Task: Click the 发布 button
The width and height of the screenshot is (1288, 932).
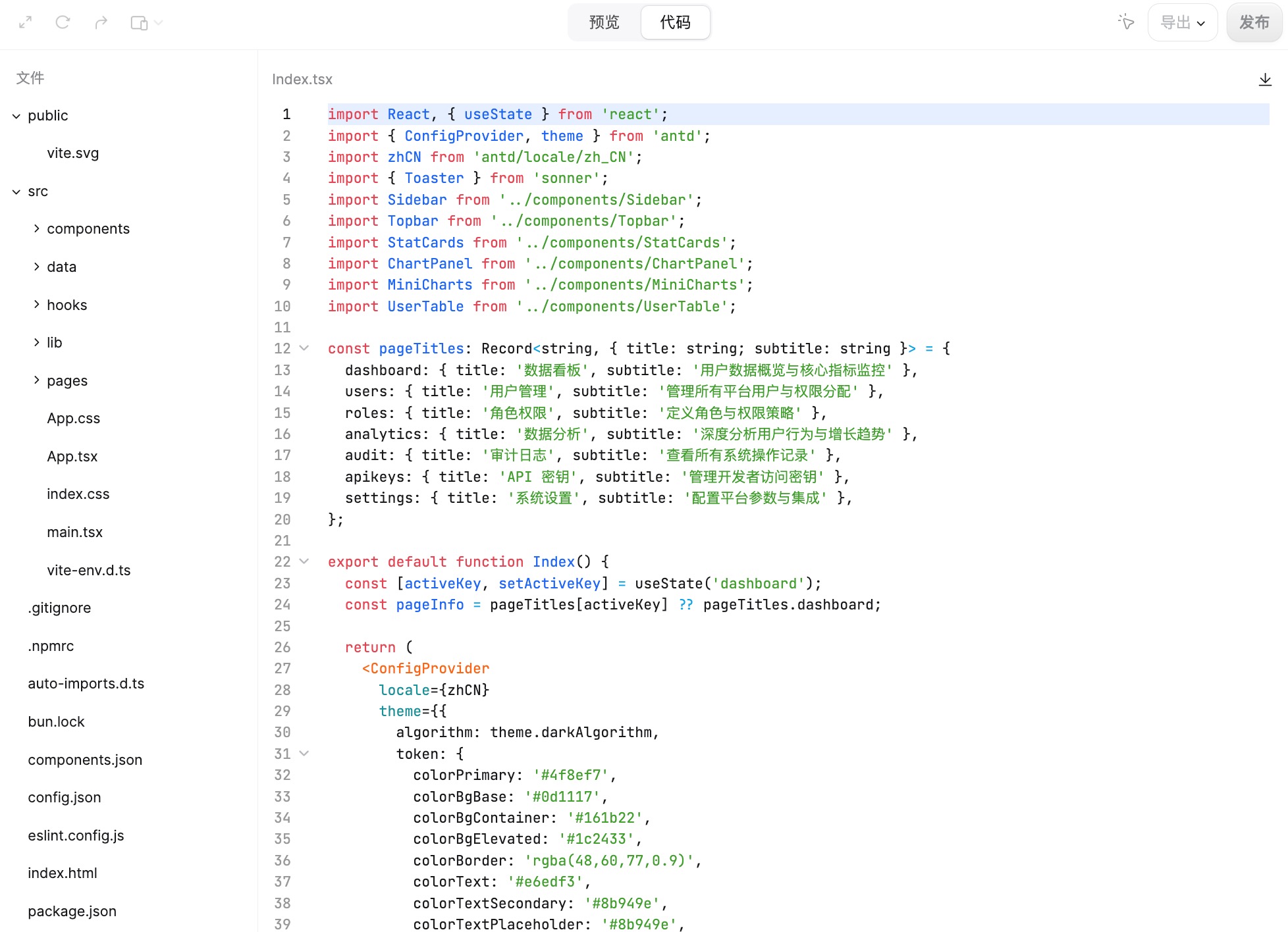Action: [1254, 22]
